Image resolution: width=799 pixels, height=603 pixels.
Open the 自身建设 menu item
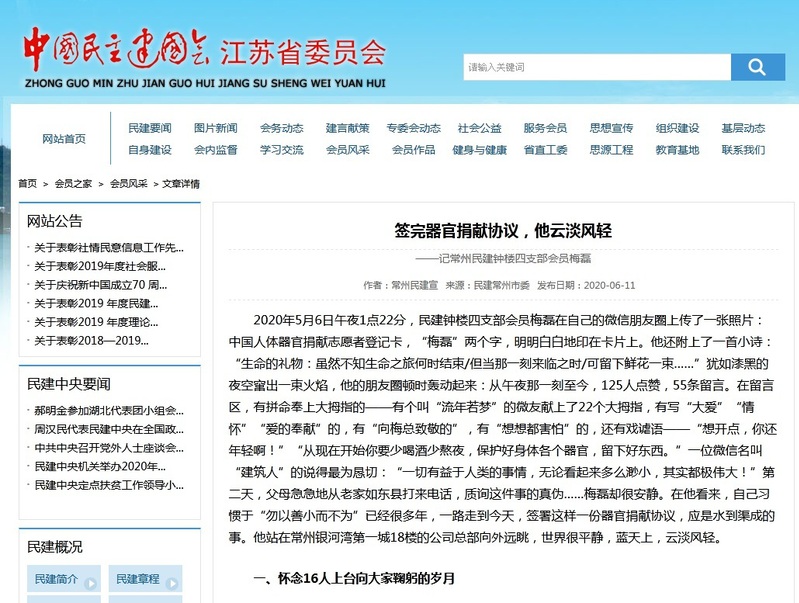point(150,150)
